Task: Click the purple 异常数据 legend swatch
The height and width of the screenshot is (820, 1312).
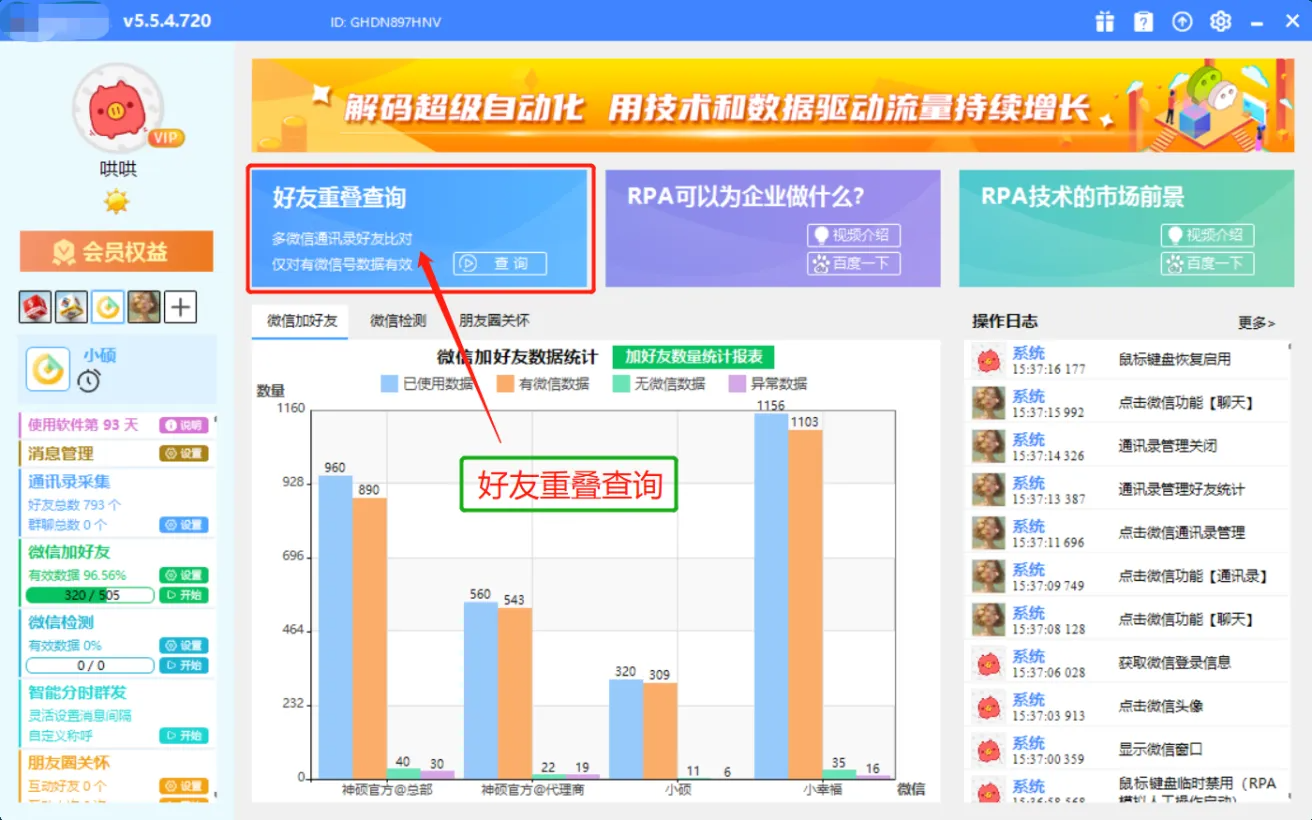Action: (737, 383)
